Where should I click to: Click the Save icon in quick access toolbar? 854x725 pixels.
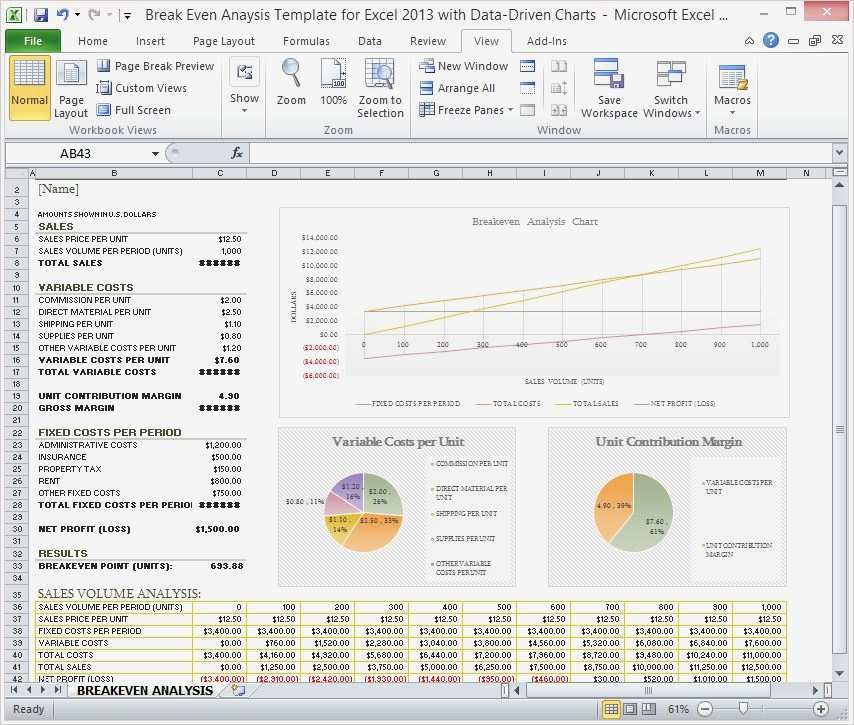click(x=41, y=15)
